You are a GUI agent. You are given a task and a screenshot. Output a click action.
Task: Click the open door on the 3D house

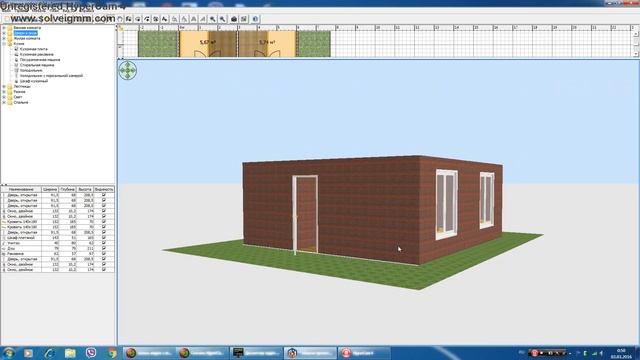[305, 214]
